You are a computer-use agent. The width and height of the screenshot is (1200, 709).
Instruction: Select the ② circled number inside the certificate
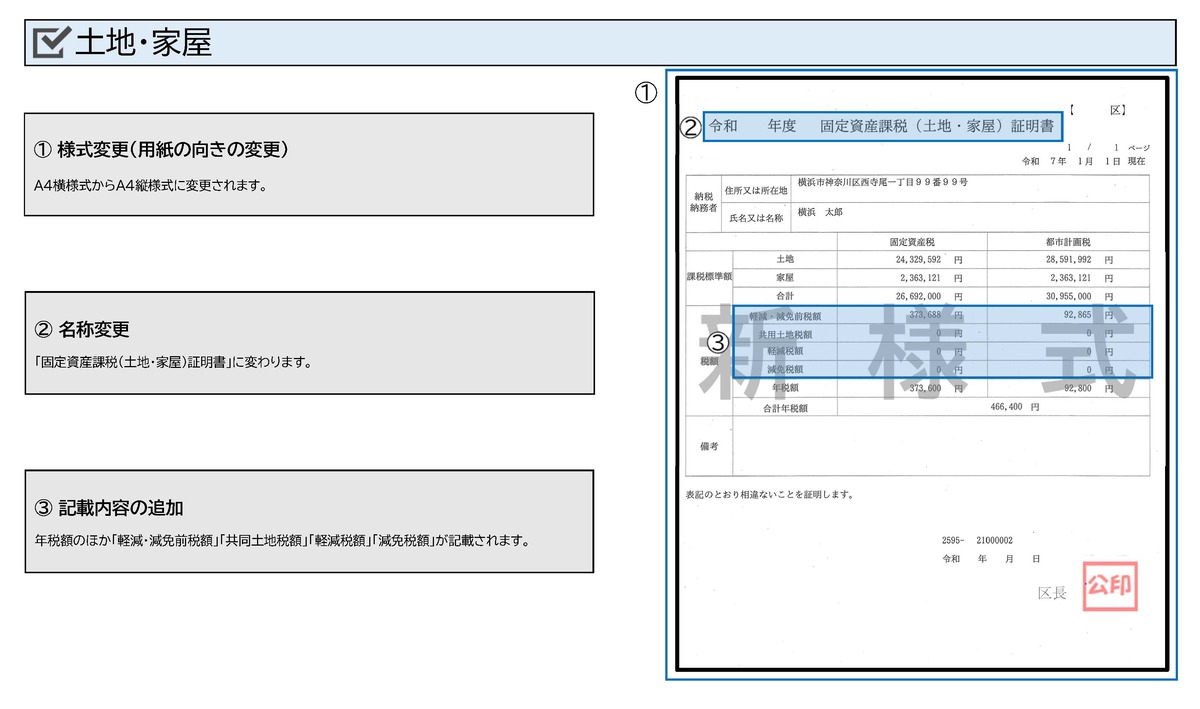[691, 127]
